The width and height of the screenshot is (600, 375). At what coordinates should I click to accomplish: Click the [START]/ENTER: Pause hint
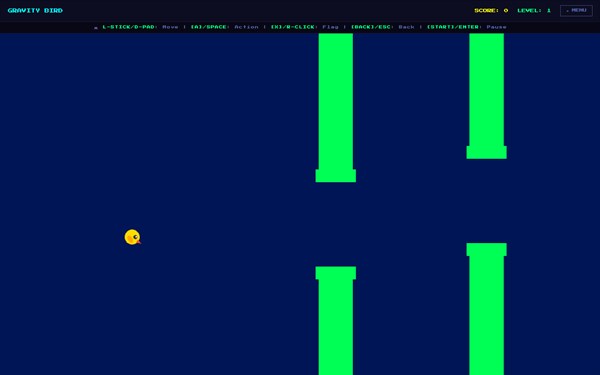pyautogui.click(x=466, y=27)
